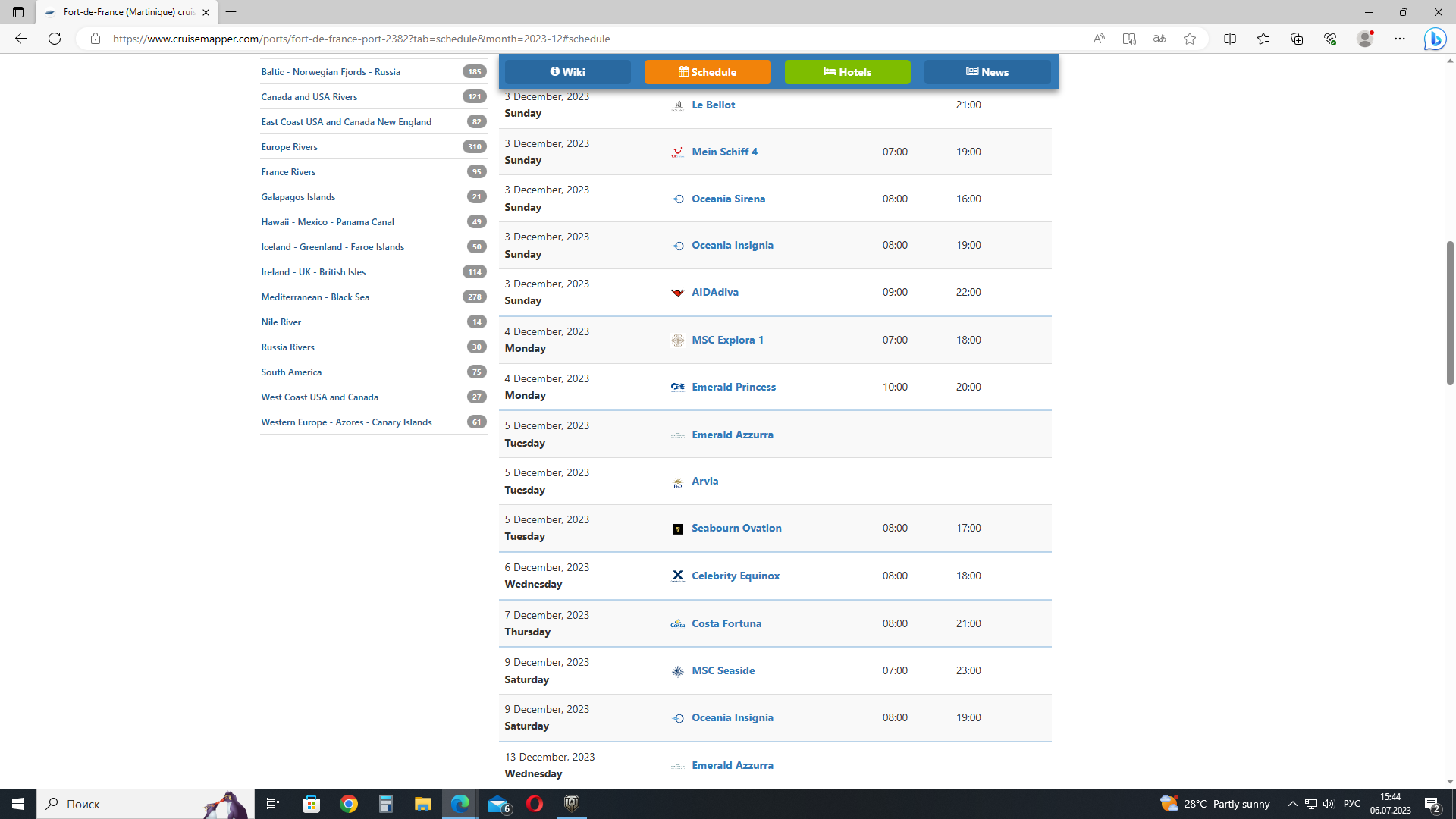Click the page vertical scrollbar thumb
Screen dimensions: 1456x819
tap(1450, 312)
